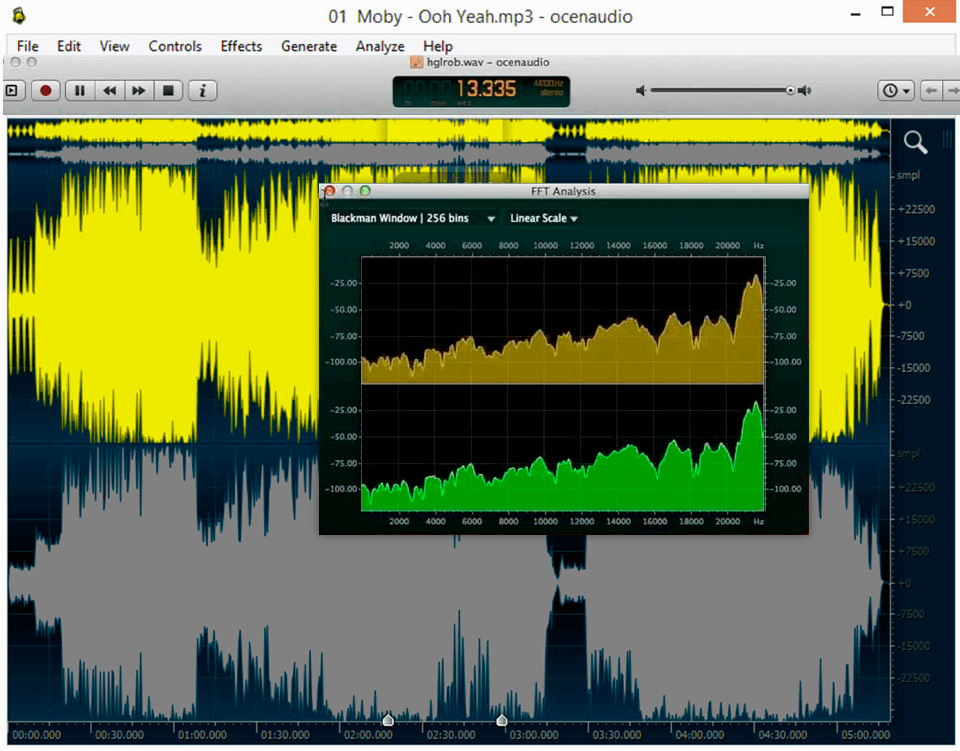Open the Effects menu
The height and width of the screenshot is (751, 960).
click(240, 46)
